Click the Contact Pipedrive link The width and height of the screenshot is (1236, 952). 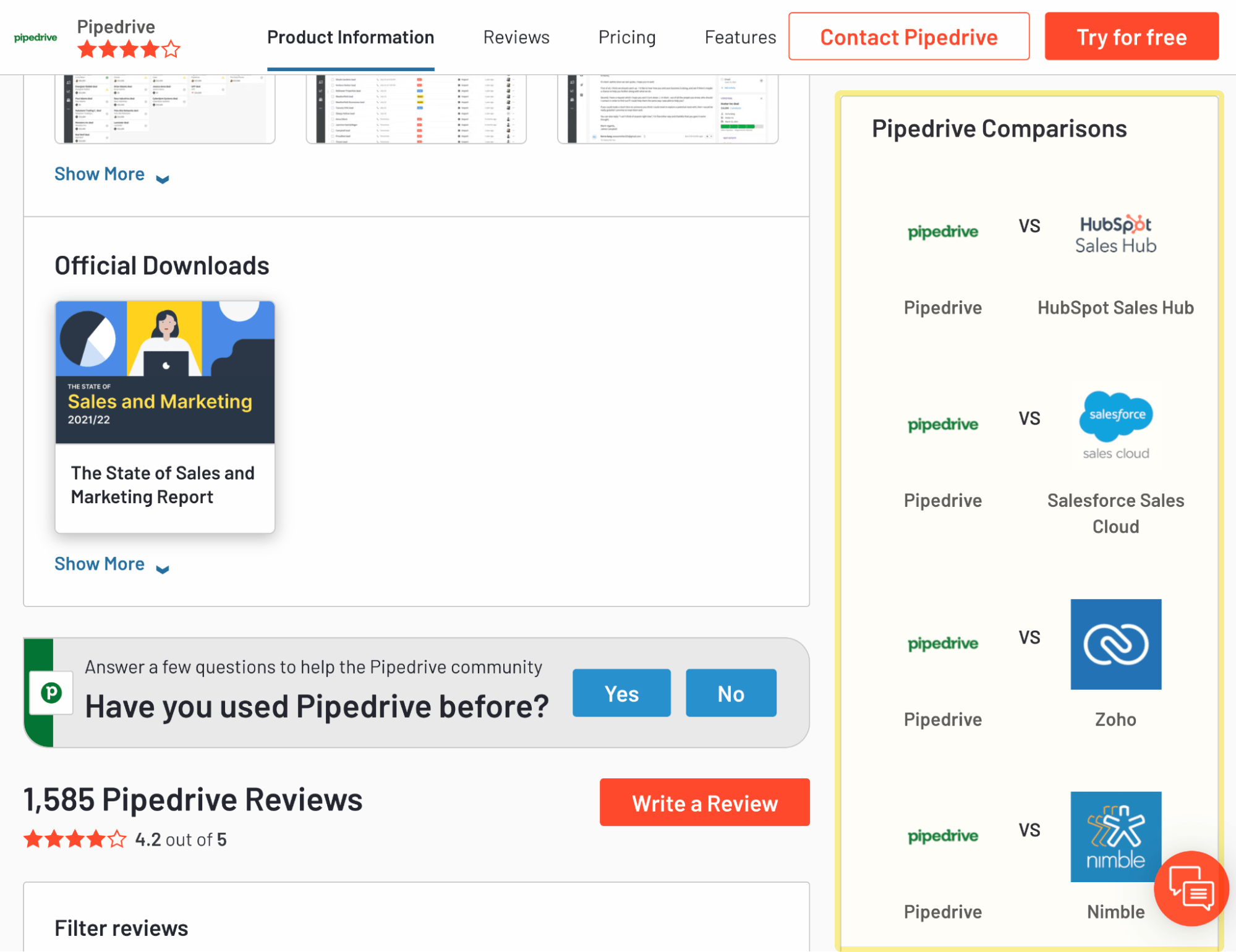click(x=909, y=37)
